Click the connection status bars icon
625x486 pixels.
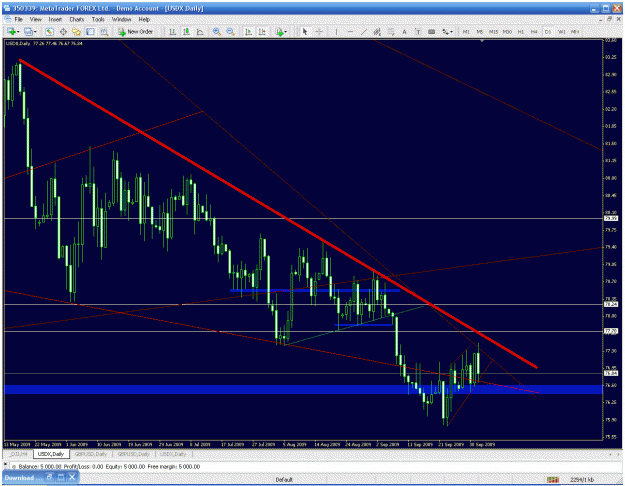552,479
